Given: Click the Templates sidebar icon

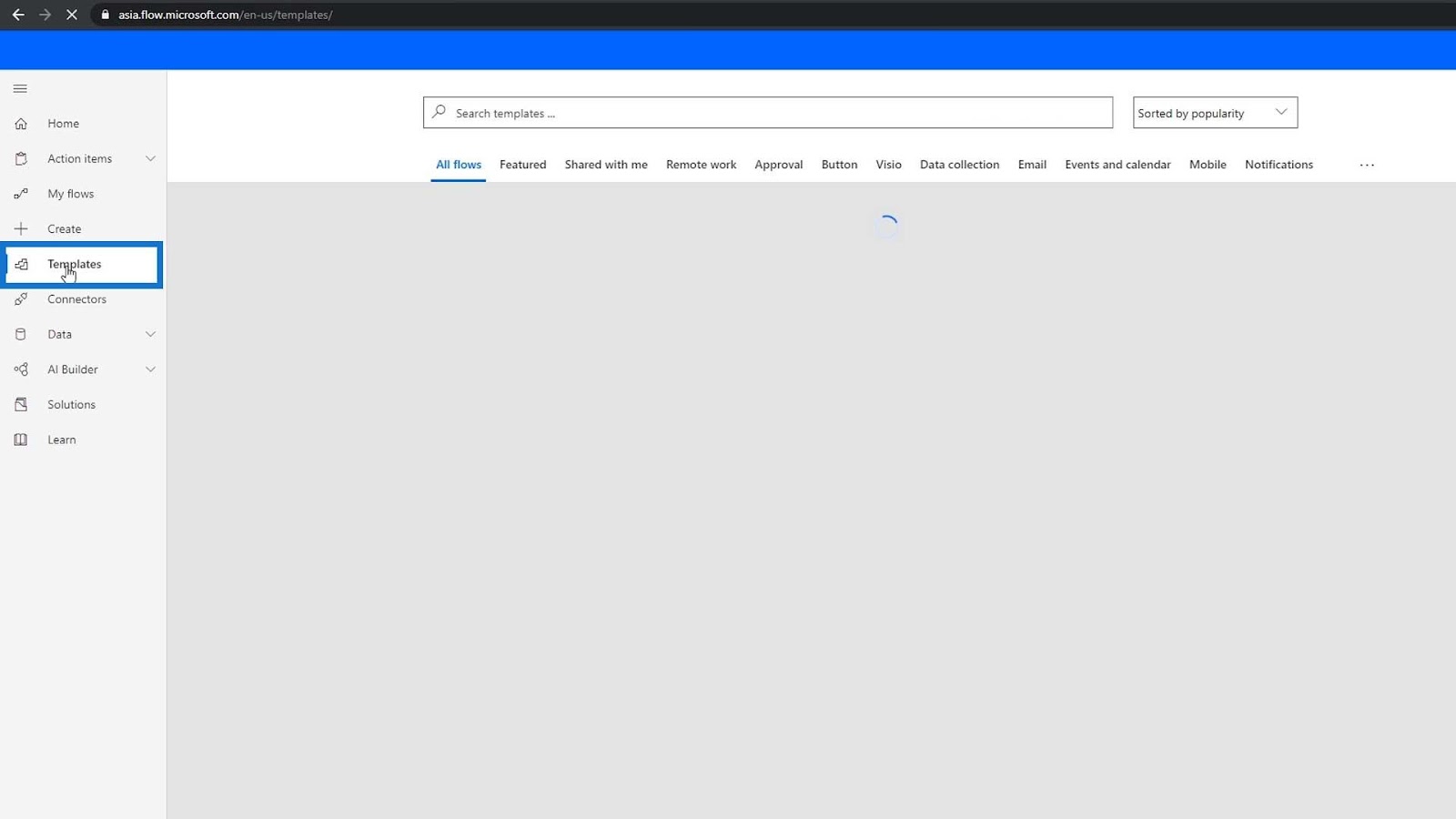Looking at the screenshot, I should point(21,264).
